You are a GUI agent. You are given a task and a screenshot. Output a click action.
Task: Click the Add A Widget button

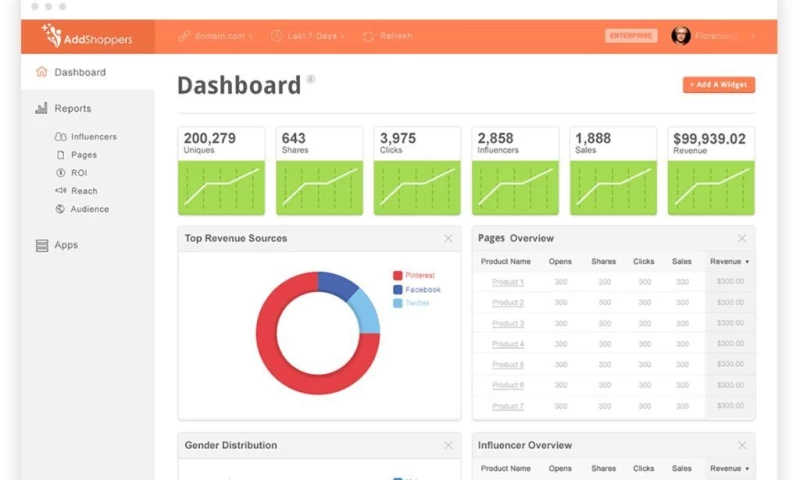pos(718,85)
